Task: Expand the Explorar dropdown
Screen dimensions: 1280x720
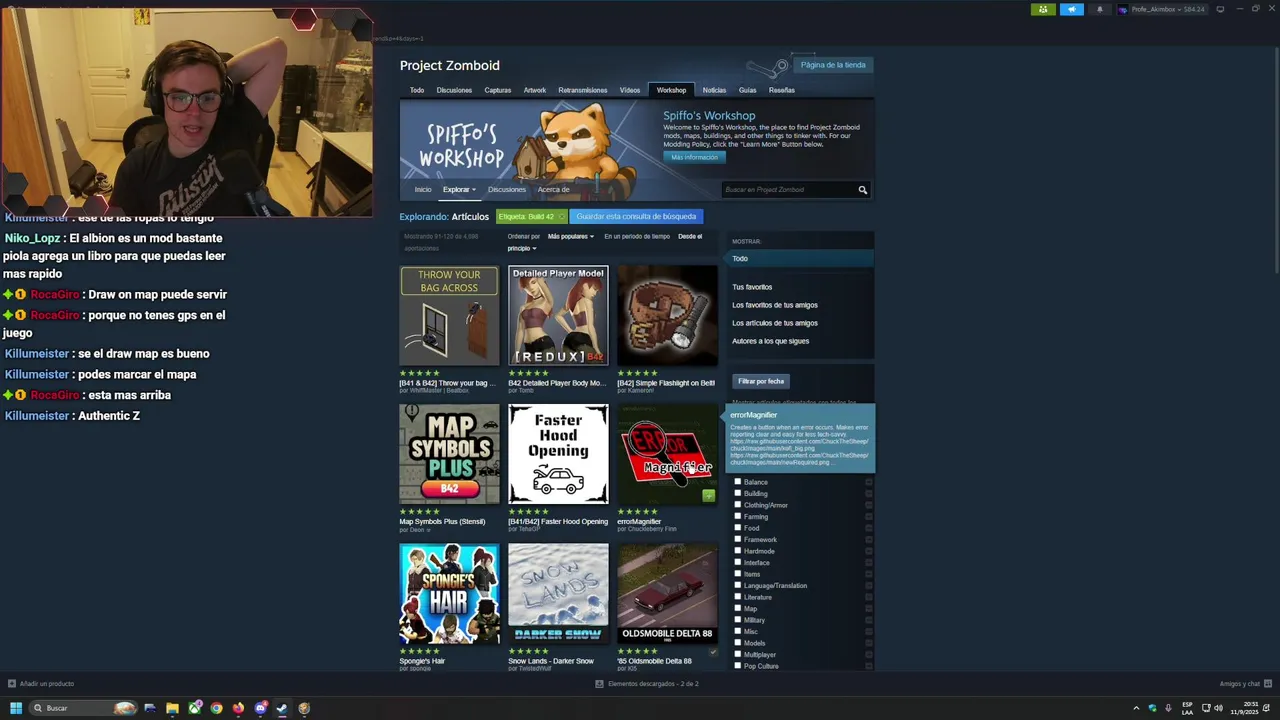Action: point(459,190)
